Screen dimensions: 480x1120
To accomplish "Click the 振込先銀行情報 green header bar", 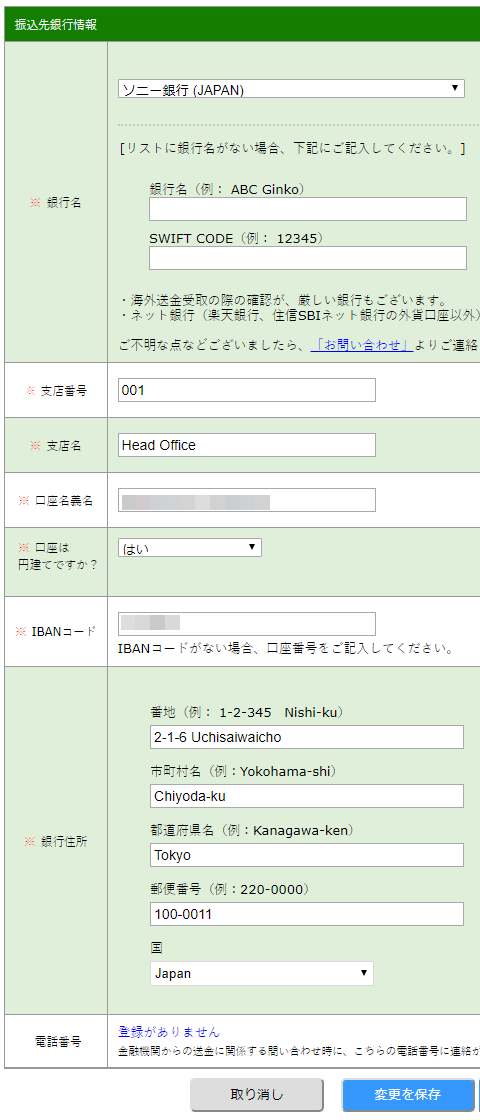I will coord(242,24).
